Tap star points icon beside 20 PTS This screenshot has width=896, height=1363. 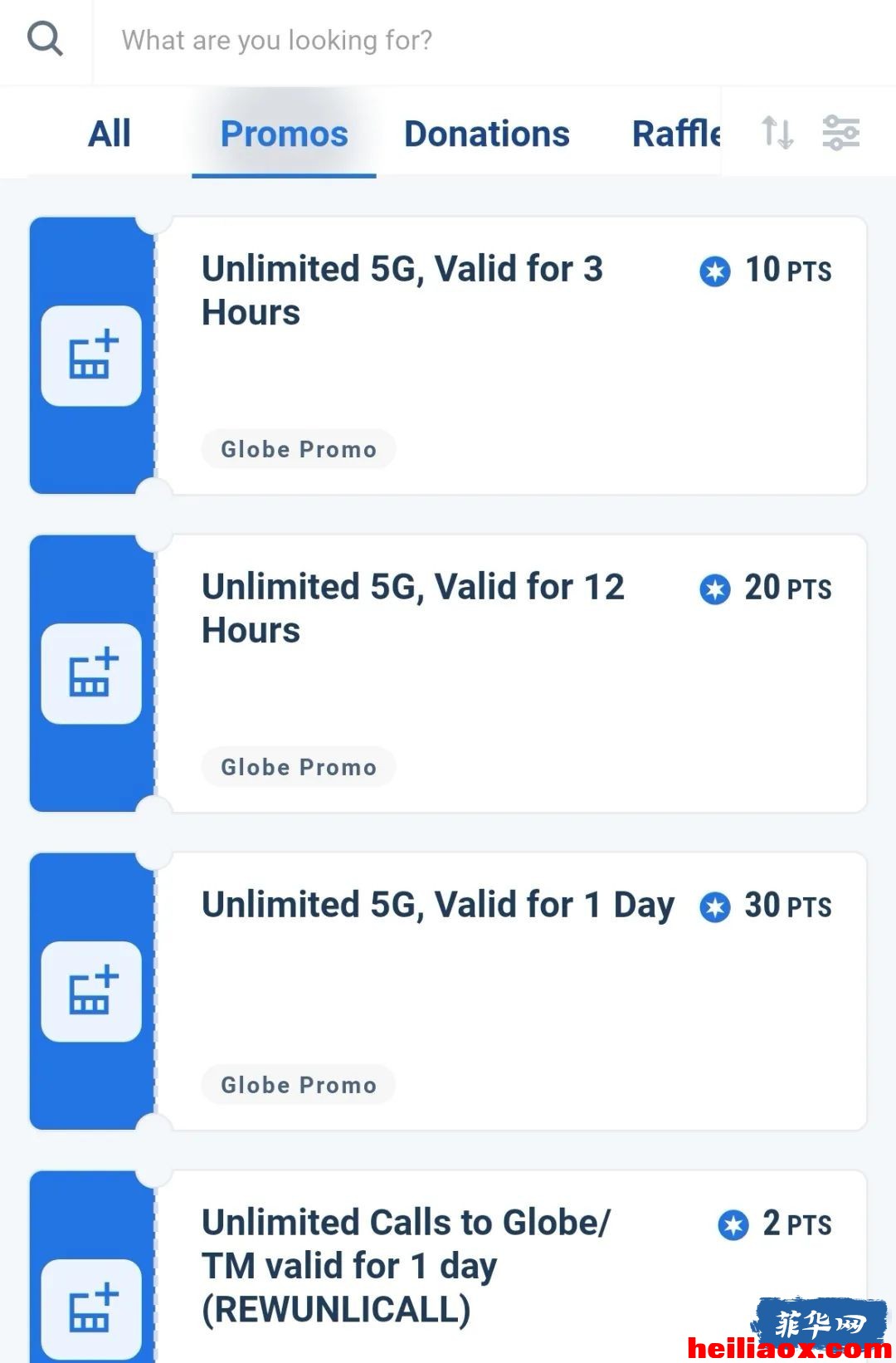[714, 589]
